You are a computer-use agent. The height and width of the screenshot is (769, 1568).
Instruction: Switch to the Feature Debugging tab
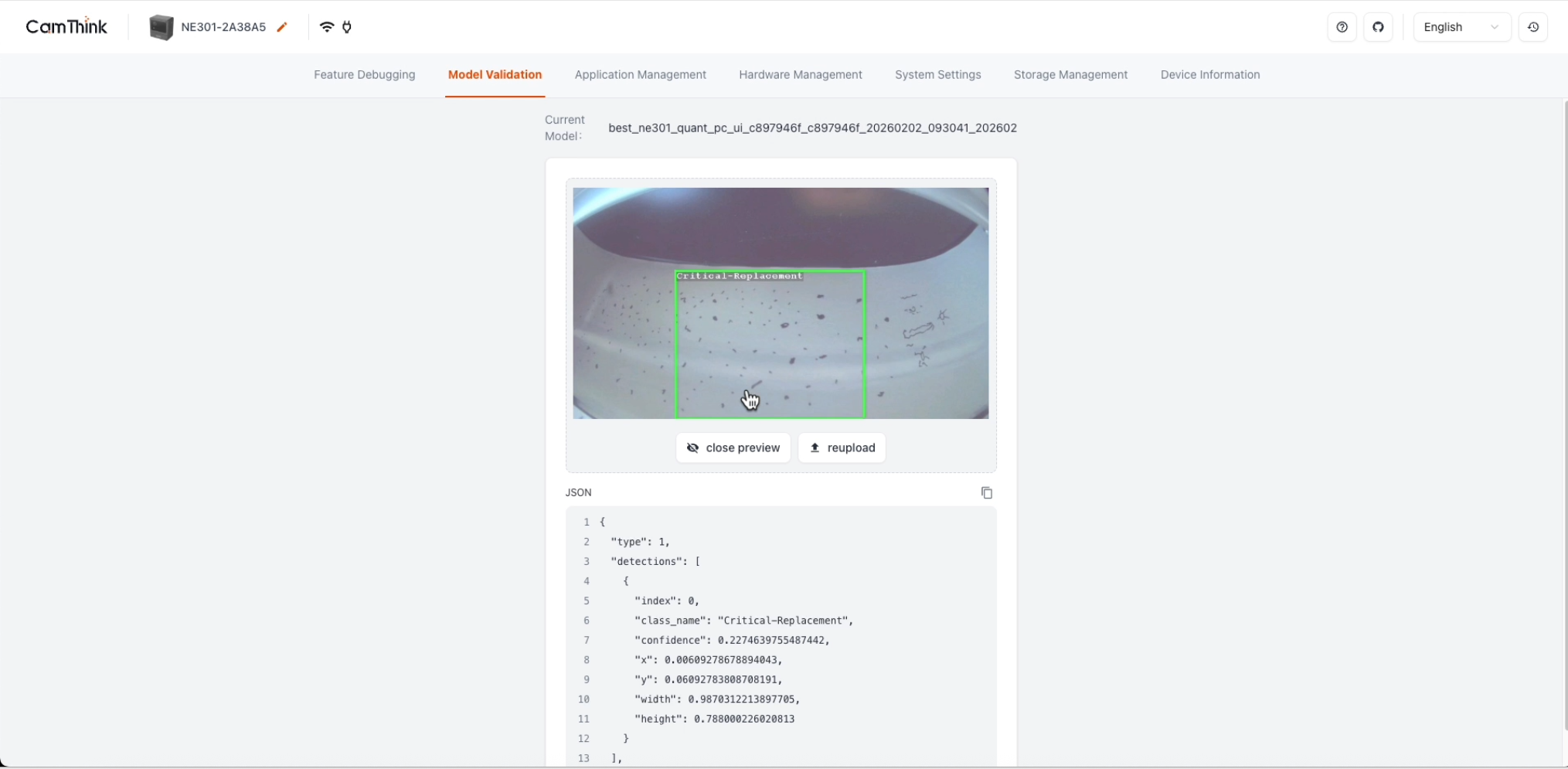click(364, 75)
